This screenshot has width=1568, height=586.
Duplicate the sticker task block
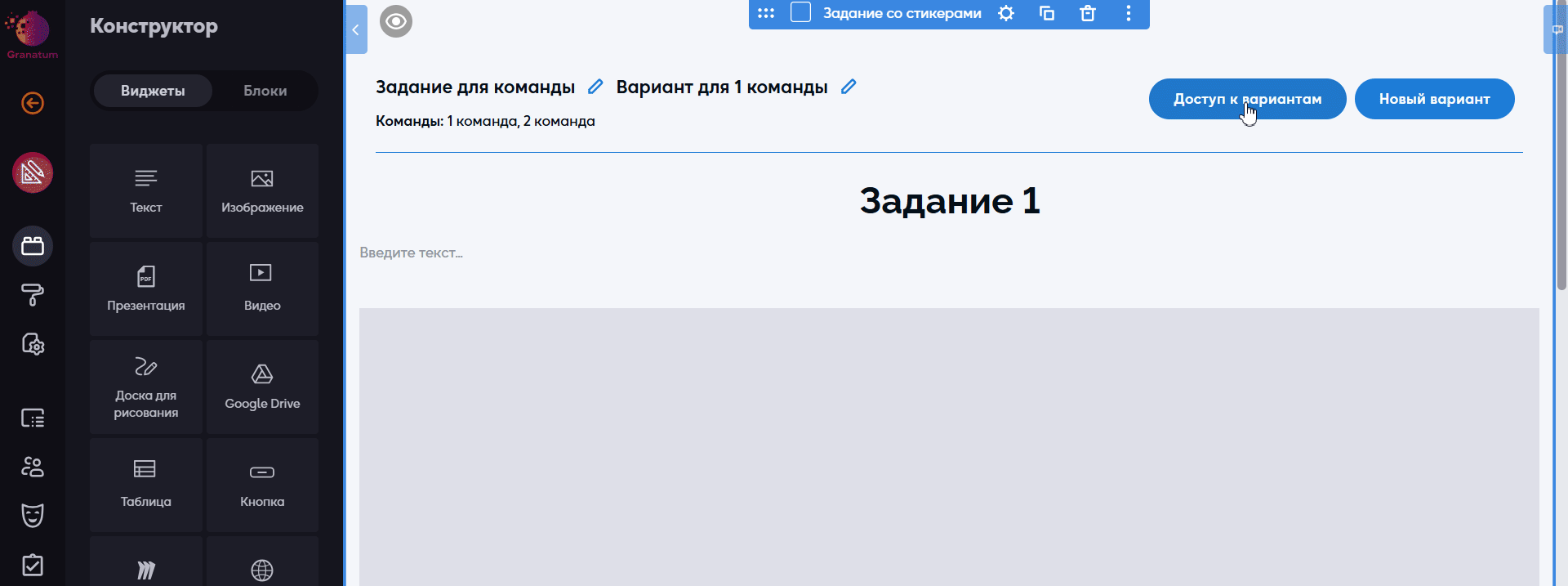(x=1047, y=14)
